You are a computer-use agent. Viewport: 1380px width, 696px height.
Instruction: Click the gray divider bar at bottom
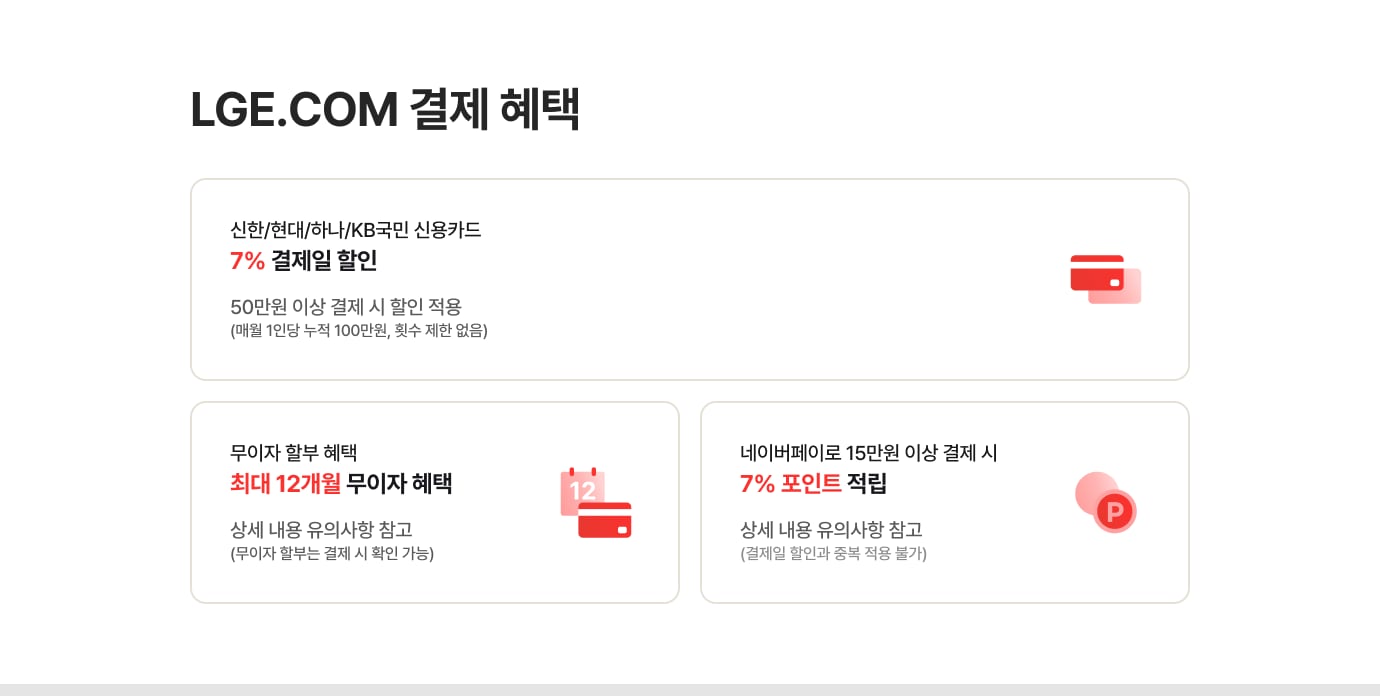pyautogui.click(x=690, y=690)
